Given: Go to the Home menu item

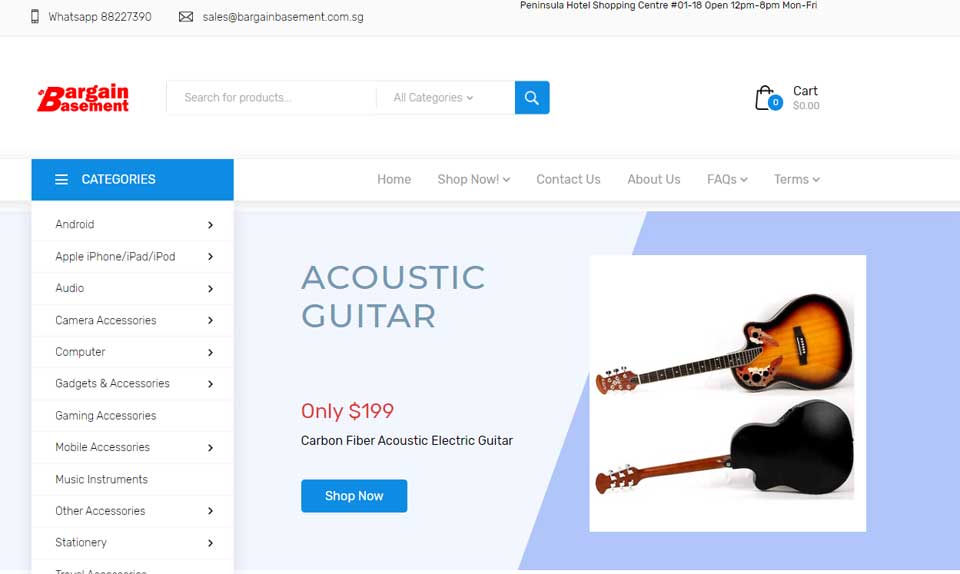Looking at the screenshot, I should pyautogui.click(x=394, y=179).
